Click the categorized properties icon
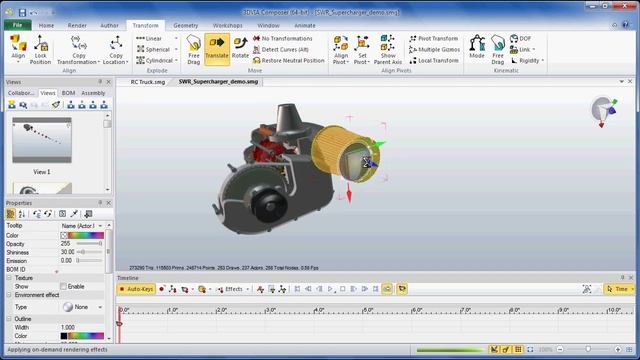Image resolution: width=640 pixels, height=360 pixels. click(x=11, y=214)
